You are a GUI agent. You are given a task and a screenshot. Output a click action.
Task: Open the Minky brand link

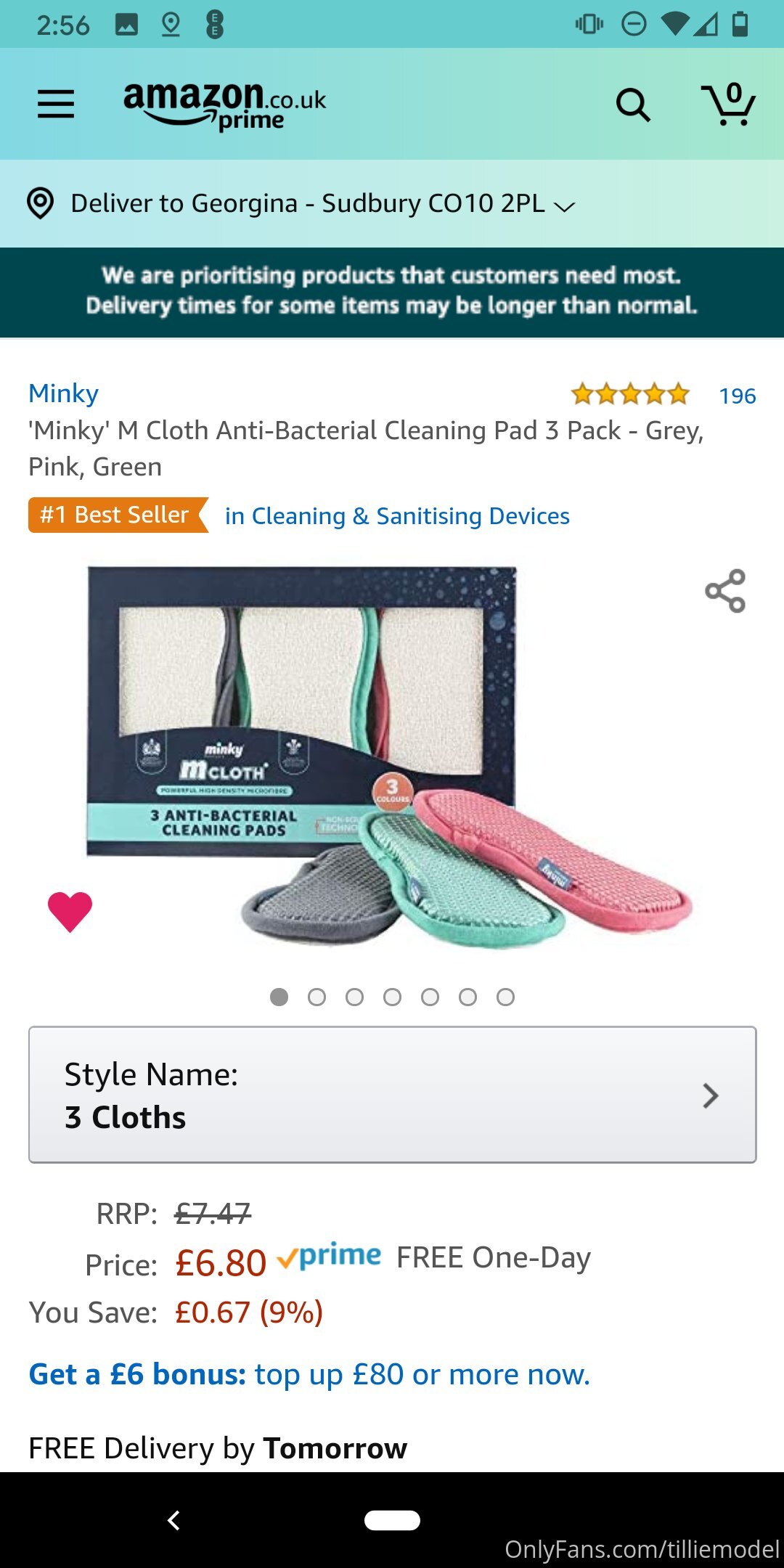click(63, 393)
